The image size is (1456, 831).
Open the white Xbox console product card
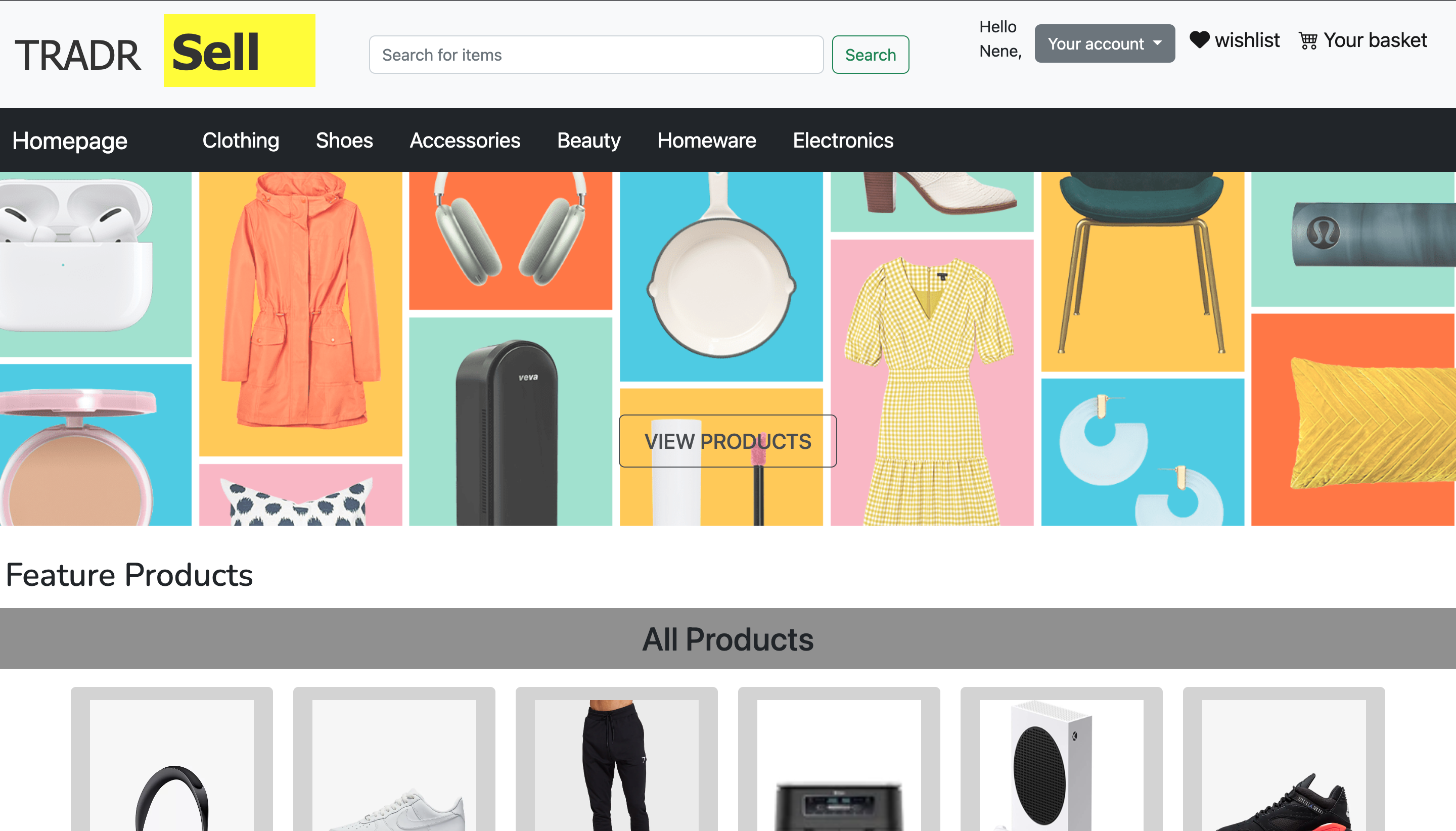coord(1061,765)
